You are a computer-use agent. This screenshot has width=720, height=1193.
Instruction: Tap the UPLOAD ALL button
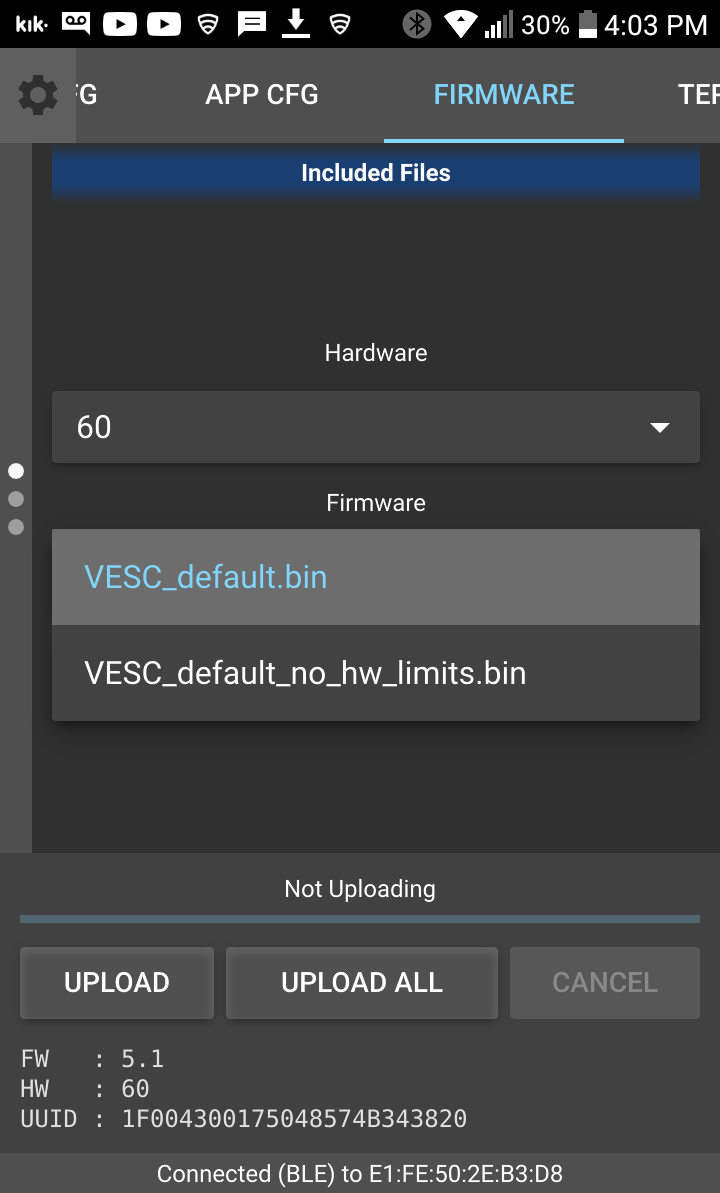coord(362,982)
